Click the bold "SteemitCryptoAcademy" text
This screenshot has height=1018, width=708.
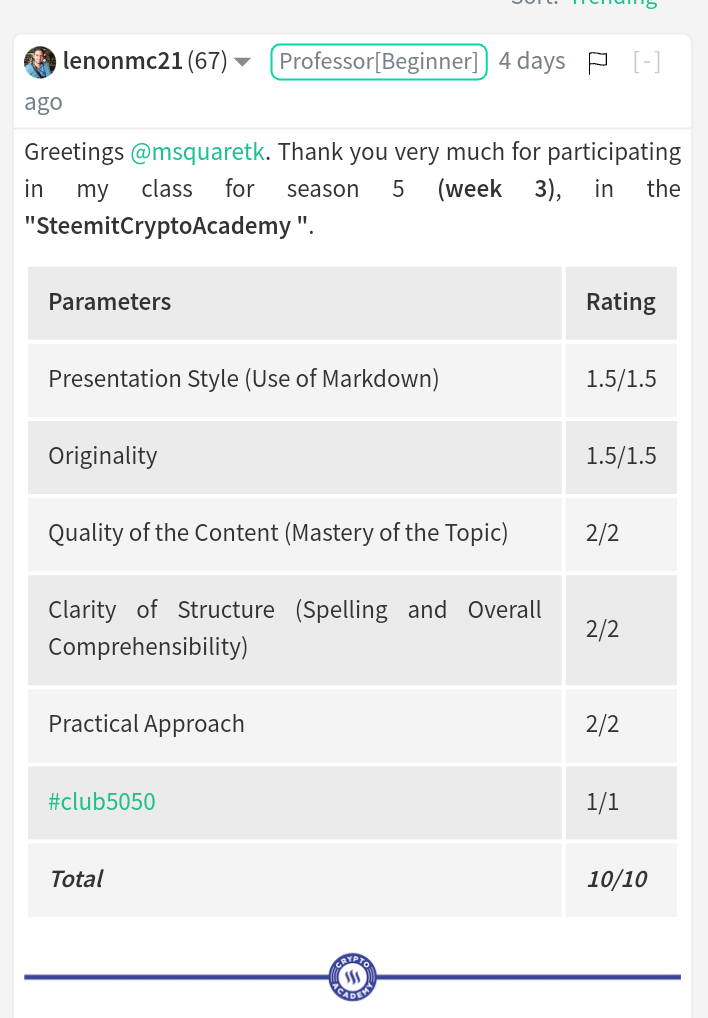[x=164, y=226]
